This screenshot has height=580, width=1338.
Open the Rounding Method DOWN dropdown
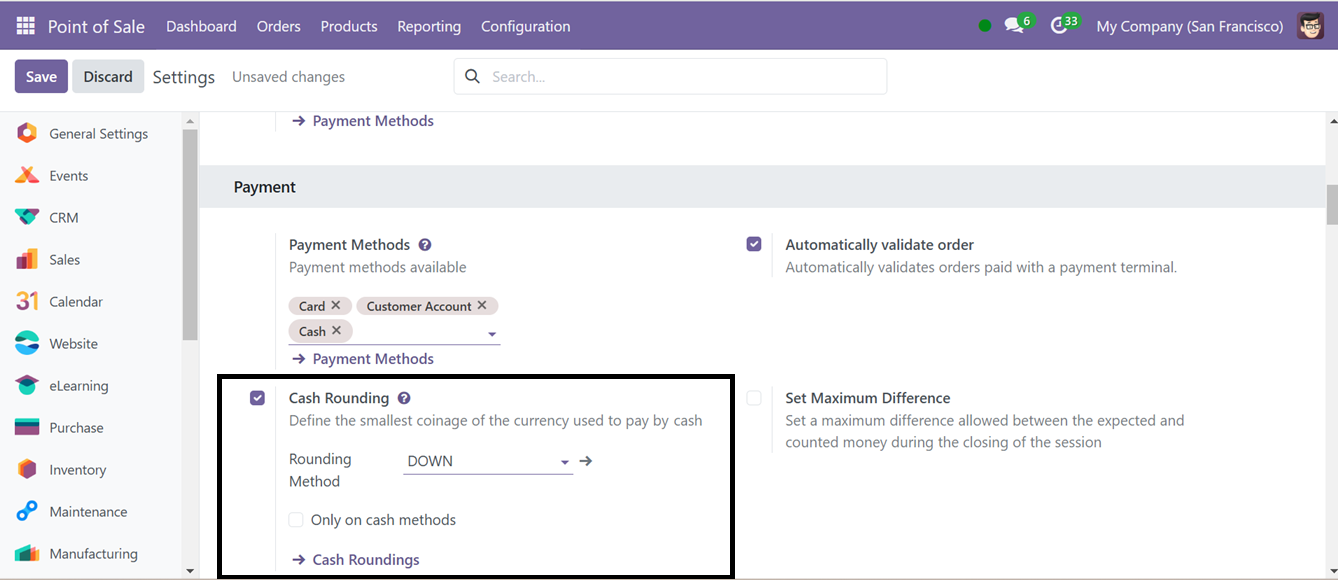(x=488, y=461)
